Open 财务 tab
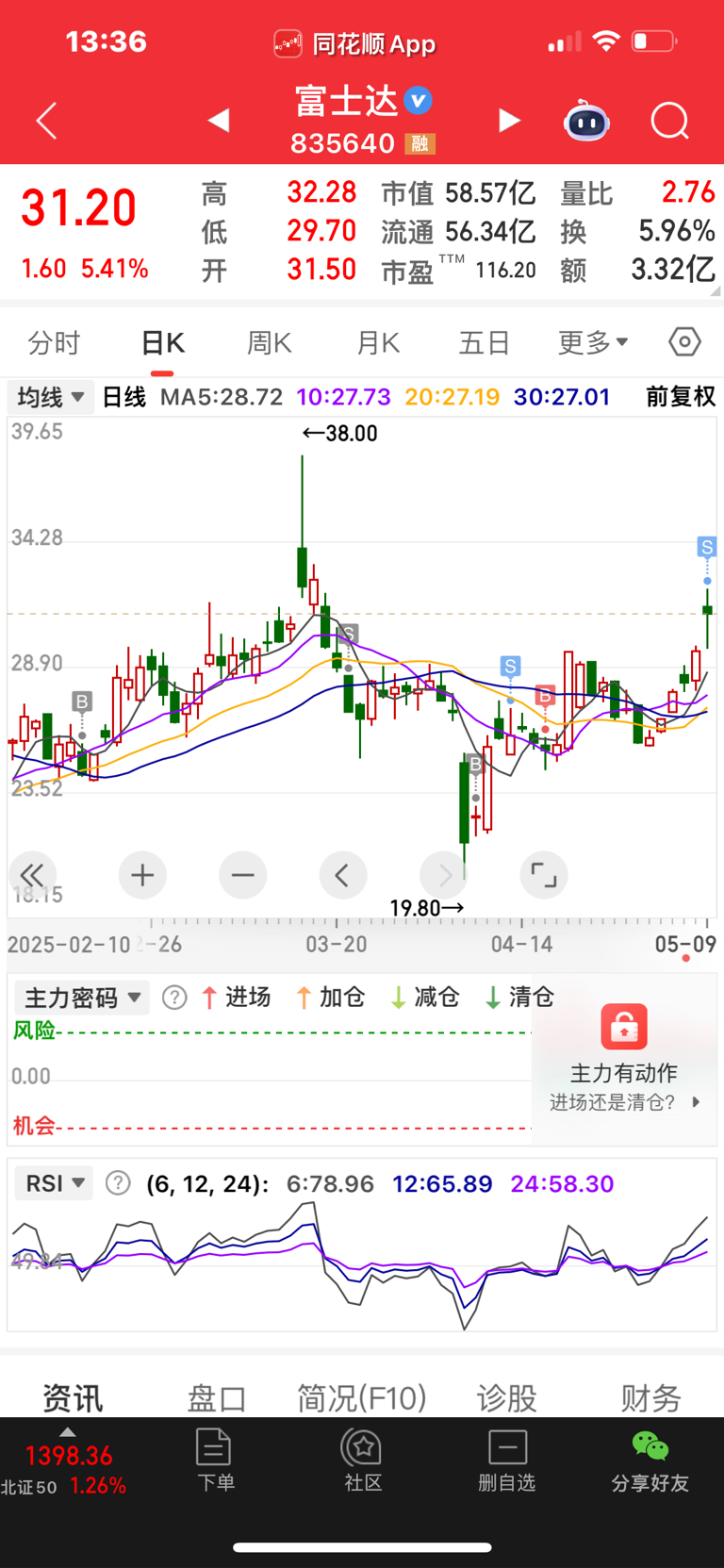724x1568 pixels. pos(650,1397)
